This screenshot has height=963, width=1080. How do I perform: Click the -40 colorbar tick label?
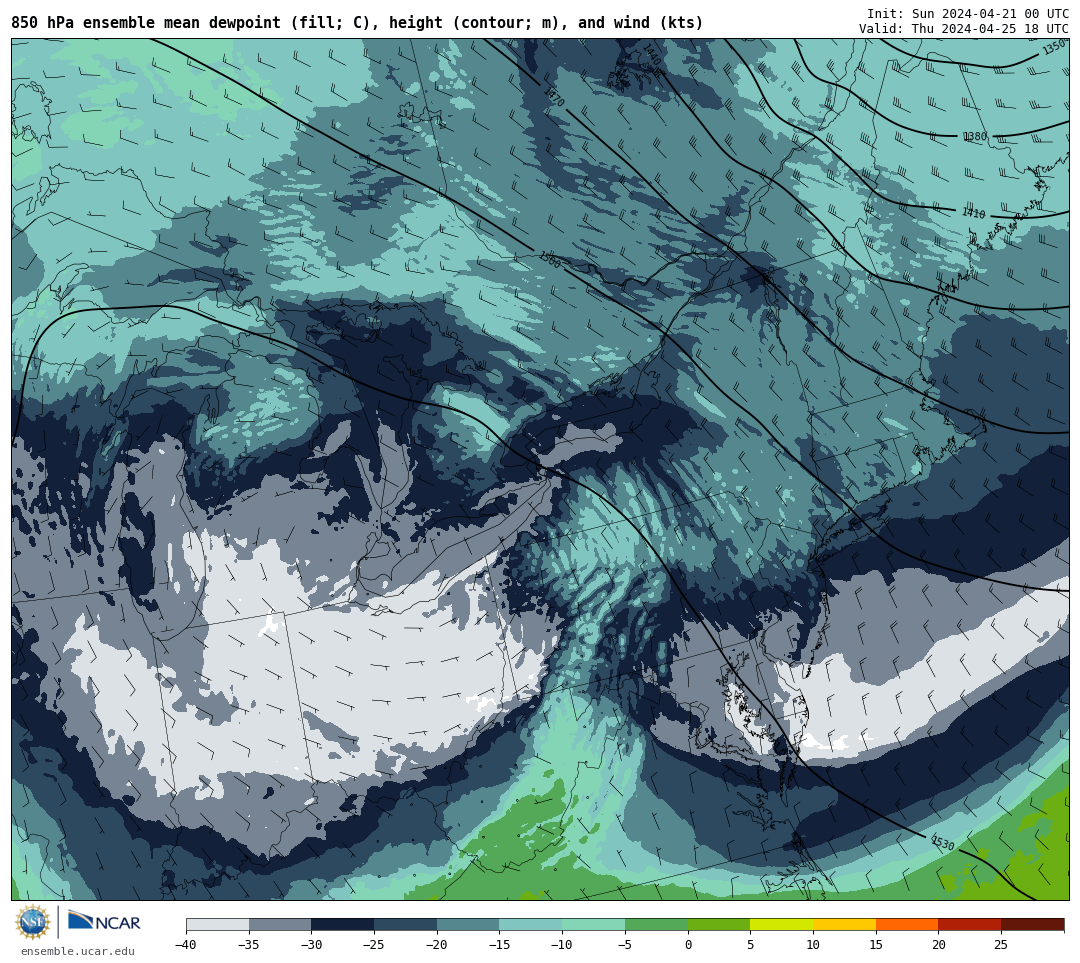[186, 944]
